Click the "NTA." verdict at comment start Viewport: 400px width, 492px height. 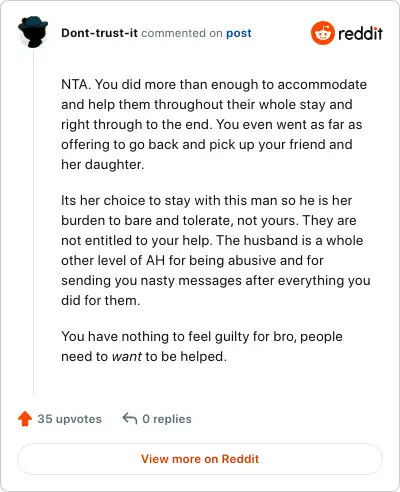tap(76, 84)
